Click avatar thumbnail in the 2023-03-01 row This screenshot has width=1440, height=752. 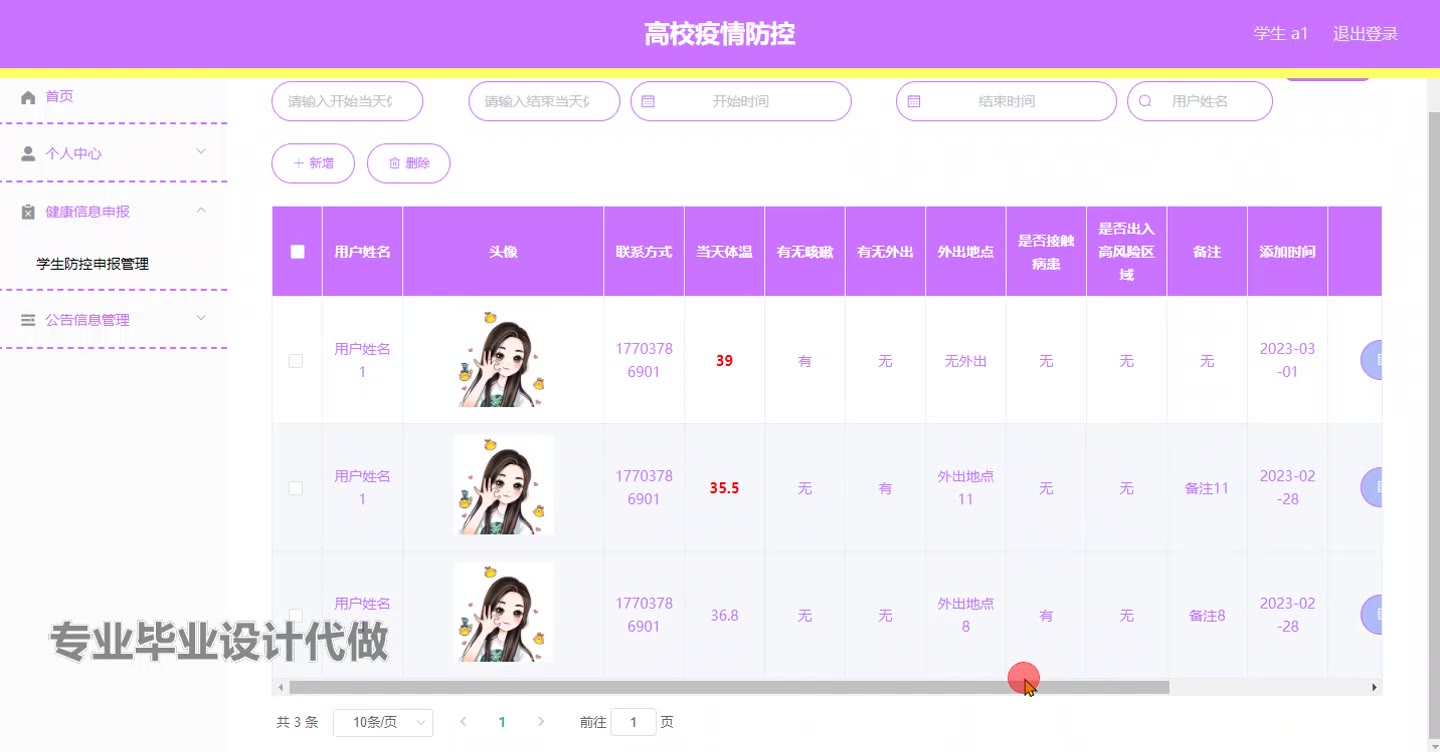point(503,358)
